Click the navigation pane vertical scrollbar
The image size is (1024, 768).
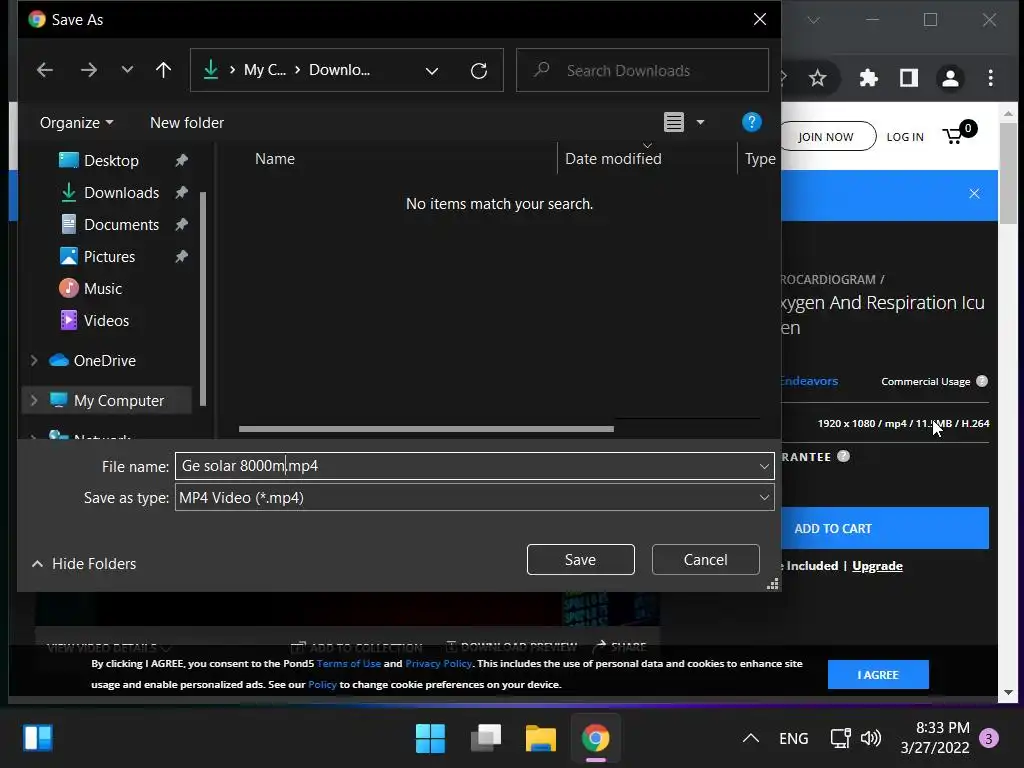[202, 298]
